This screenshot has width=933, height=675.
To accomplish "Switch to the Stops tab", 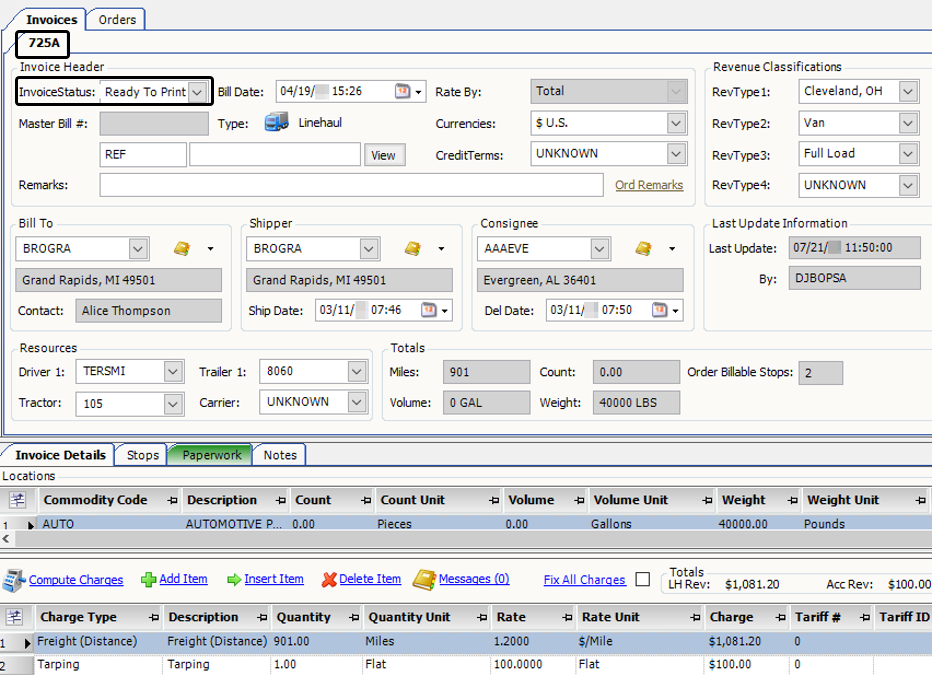I will tap(142, 455).
